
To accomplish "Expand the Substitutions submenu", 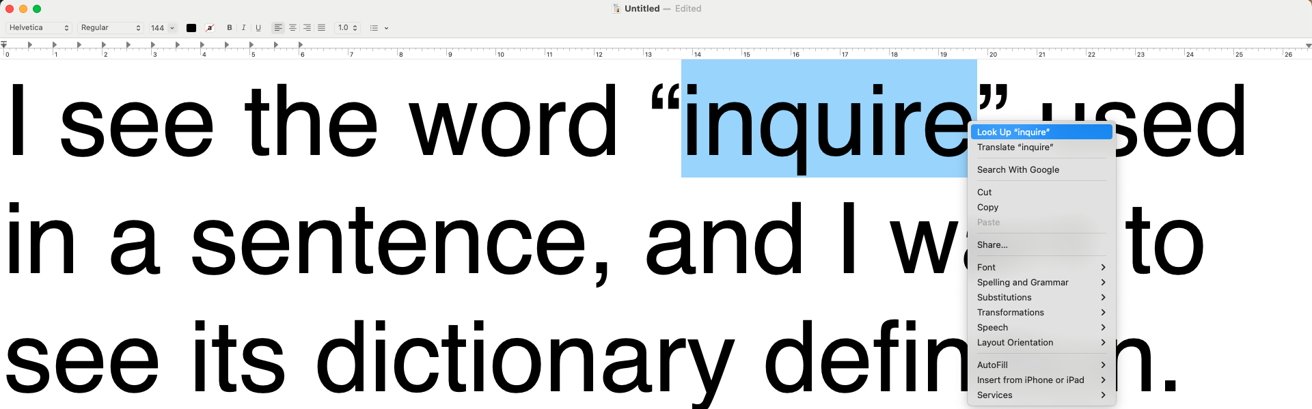I will tap(1042, 297).
